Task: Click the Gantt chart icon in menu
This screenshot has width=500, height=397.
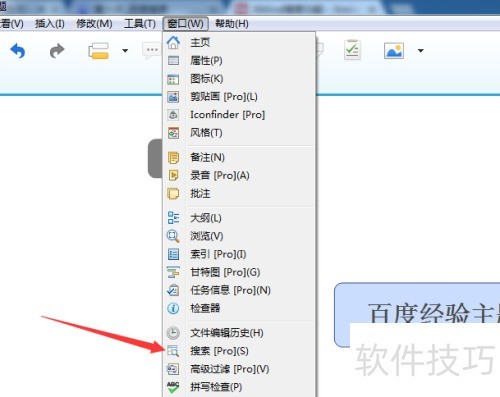Action: click(x=173, y=272)
